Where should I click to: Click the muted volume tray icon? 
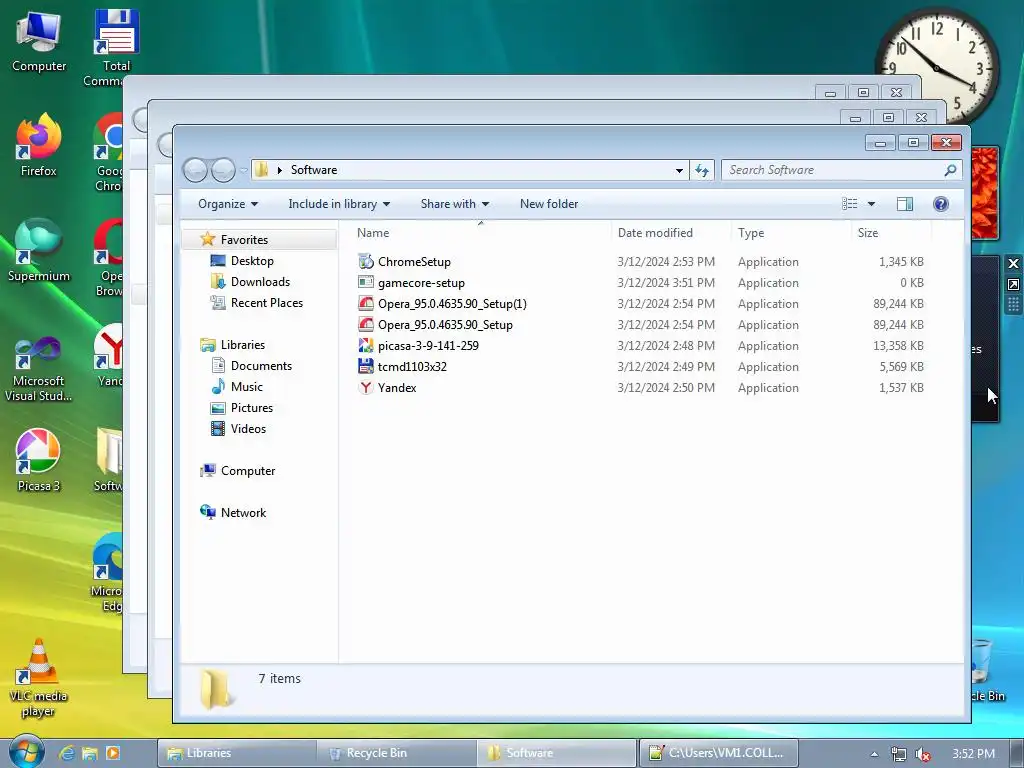(923, 754)
